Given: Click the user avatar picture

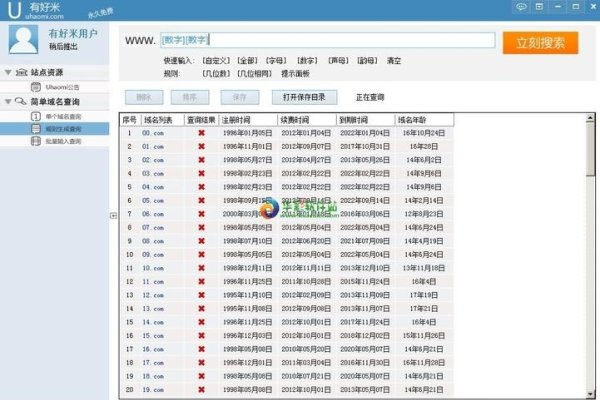Looking at the screenshot, I should (23, 39).
